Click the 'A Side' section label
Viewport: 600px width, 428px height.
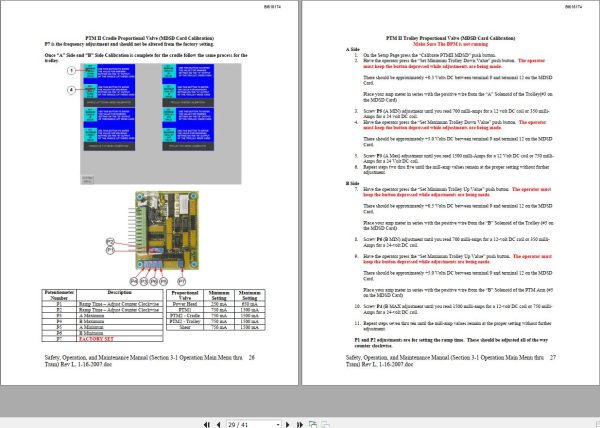[352, 50]
